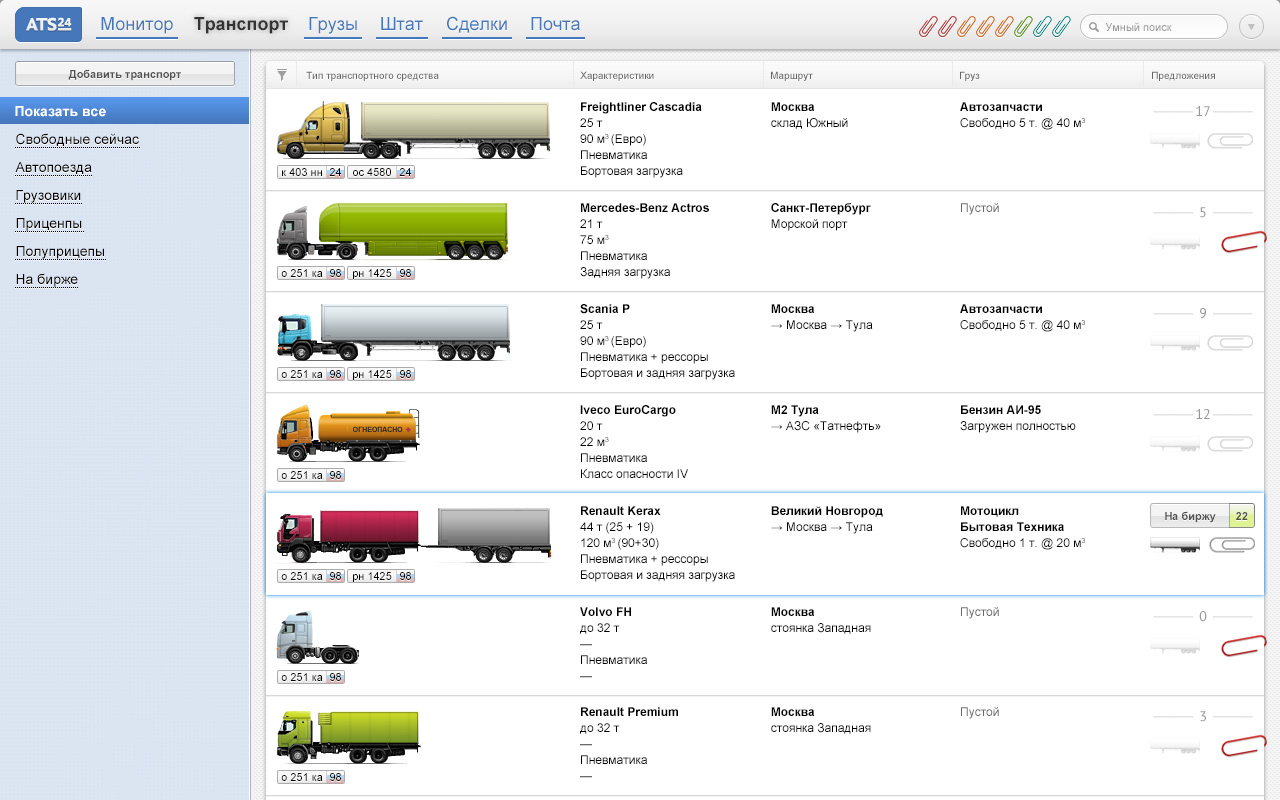1280x800 pixels.
Task: Open the Сделки section
Action: [477, 25]
